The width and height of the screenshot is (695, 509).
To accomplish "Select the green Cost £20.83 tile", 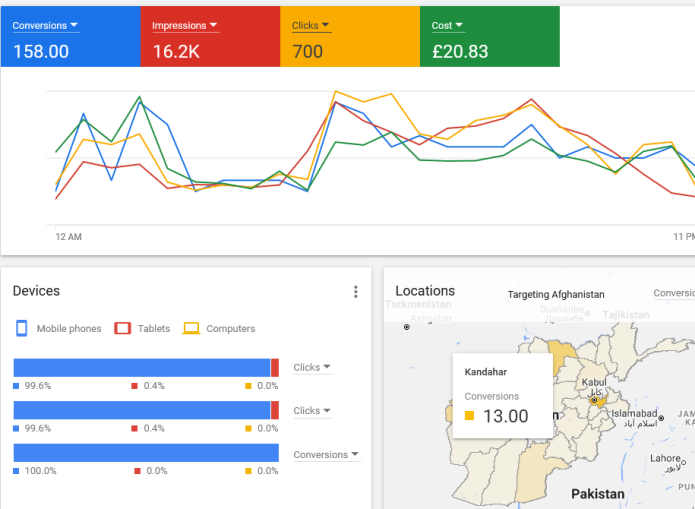I will click(x=490, y=36).
